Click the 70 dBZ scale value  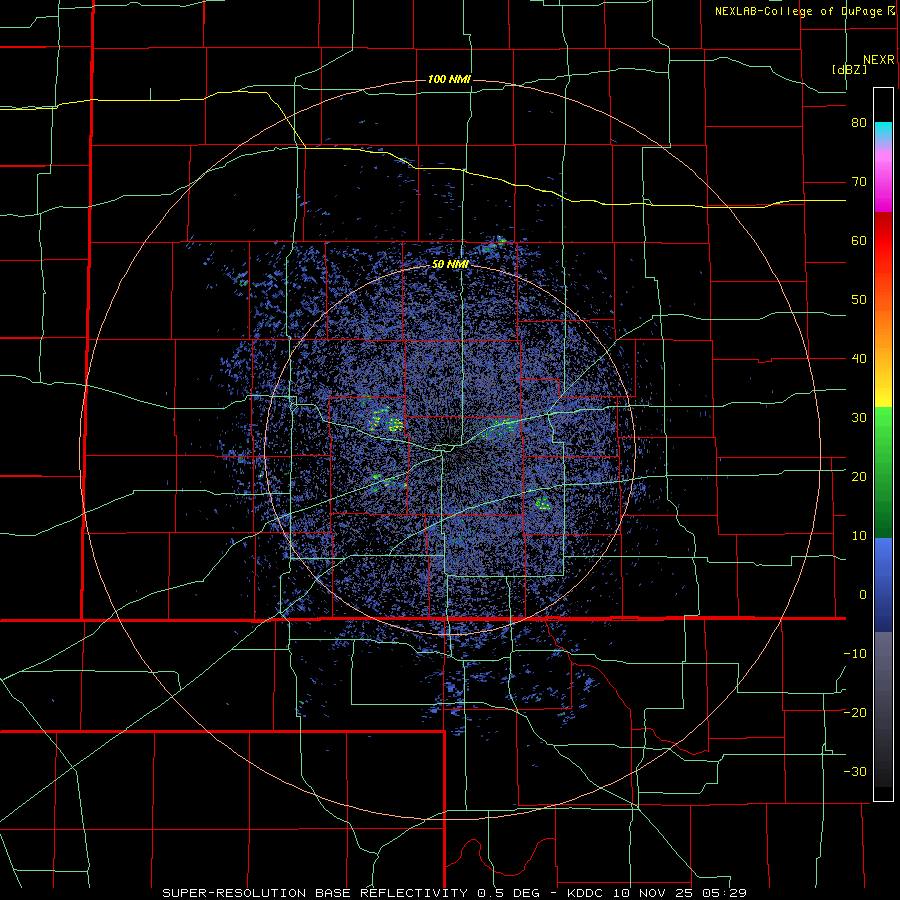point(859,182)
